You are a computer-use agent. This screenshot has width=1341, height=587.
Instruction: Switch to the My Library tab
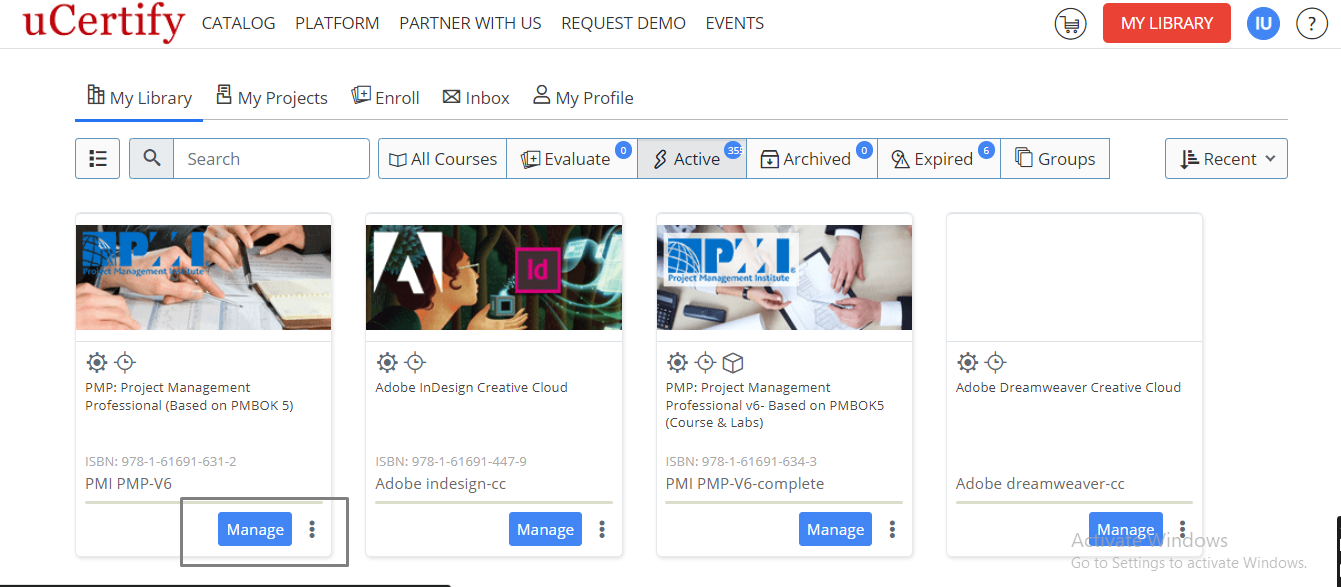pos(139,97)
